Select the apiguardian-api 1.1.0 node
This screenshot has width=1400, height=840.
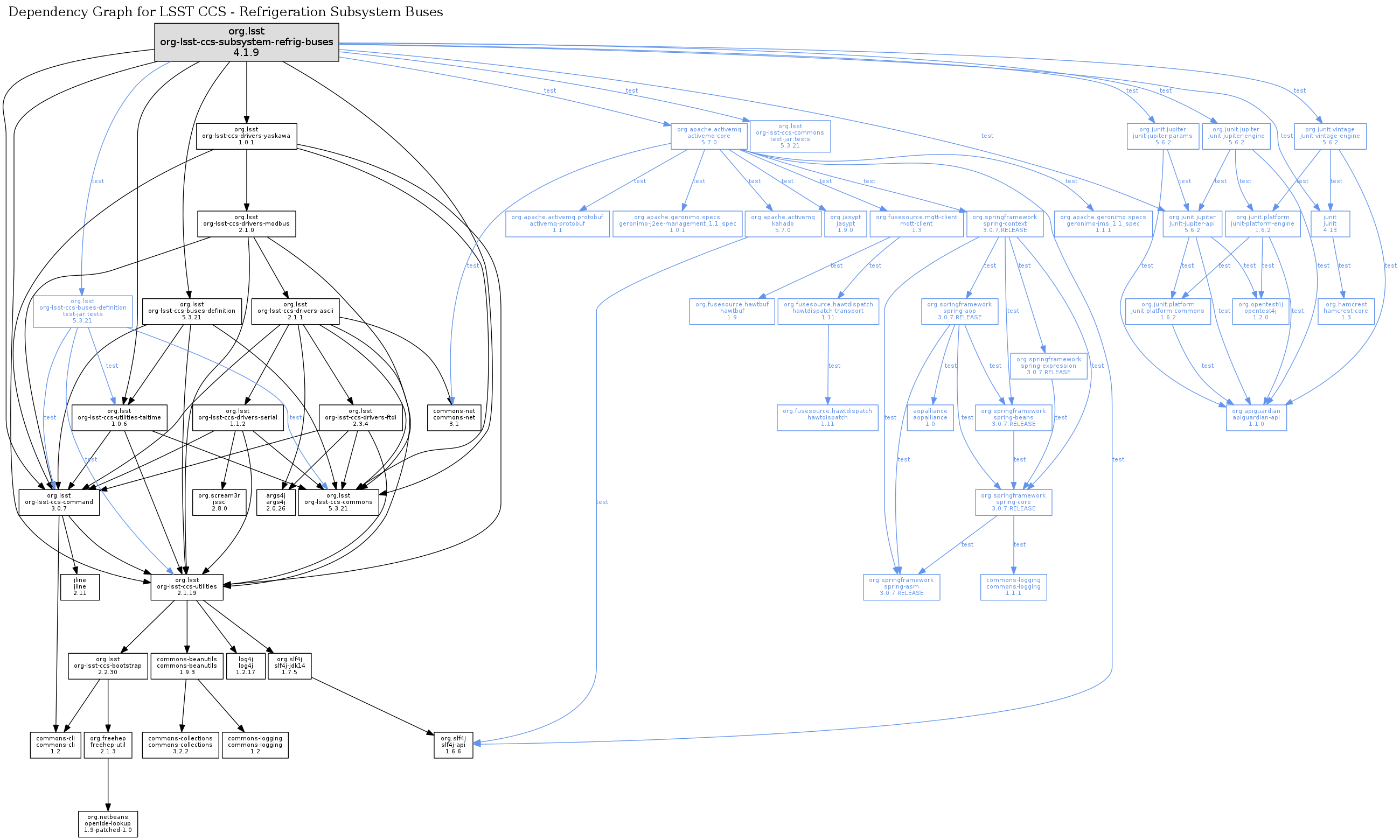pos(1256,417)
